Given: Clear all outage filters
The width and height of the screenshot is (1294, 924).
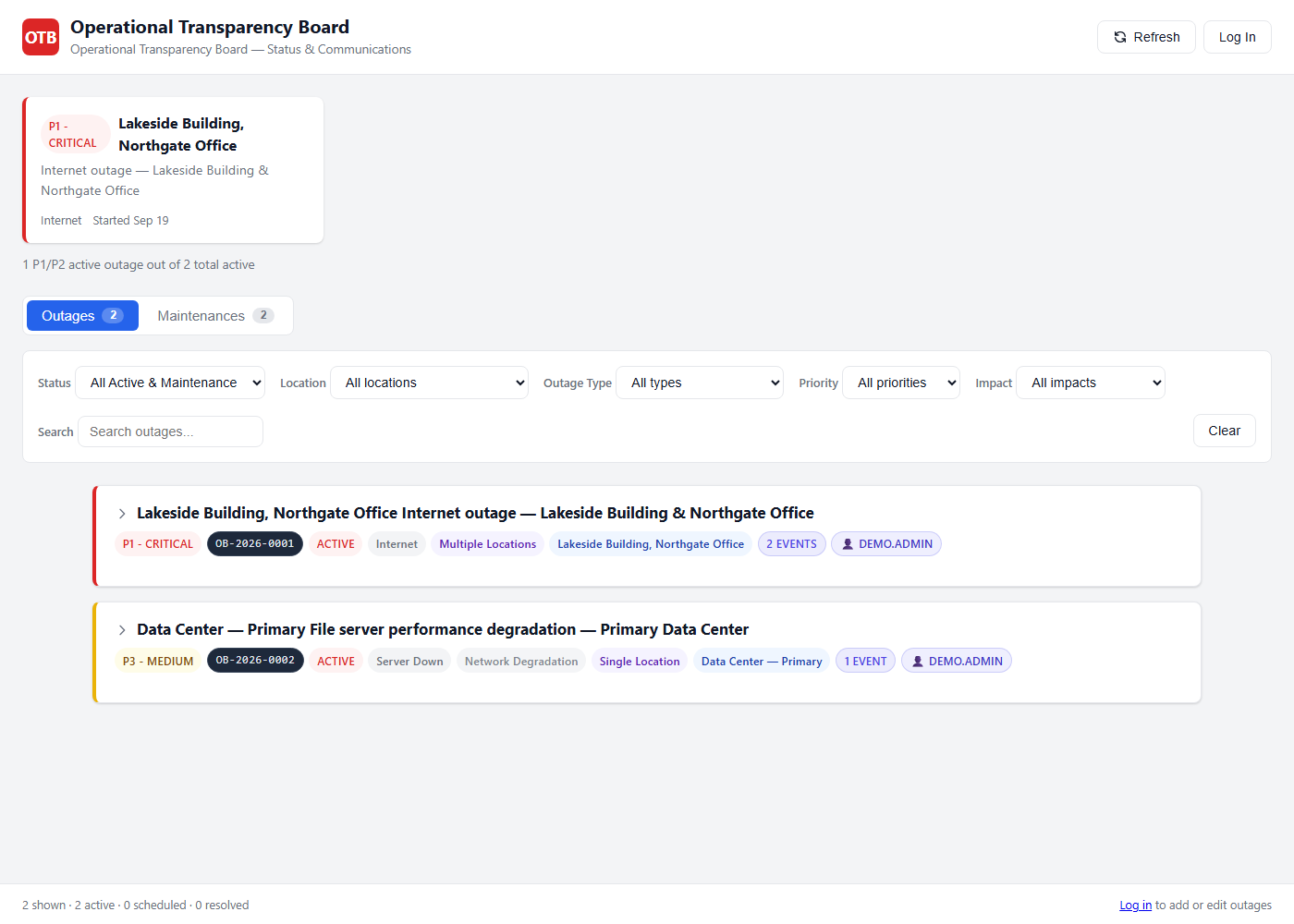Looking at the screenshot, I should click(x=1224, y=431).
